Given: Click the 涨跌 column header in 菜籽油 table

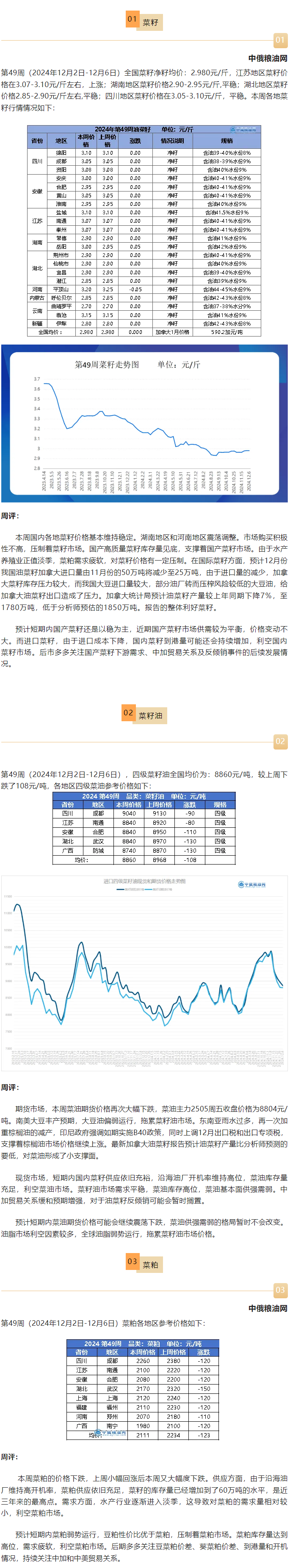Looking at the screenshot, I should (190, 804).
